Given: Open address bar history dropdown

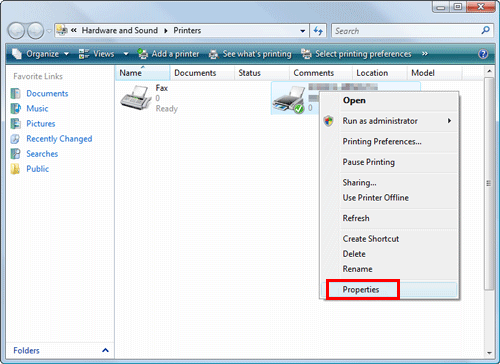Looking at the screenshot, I should [302, 31].
